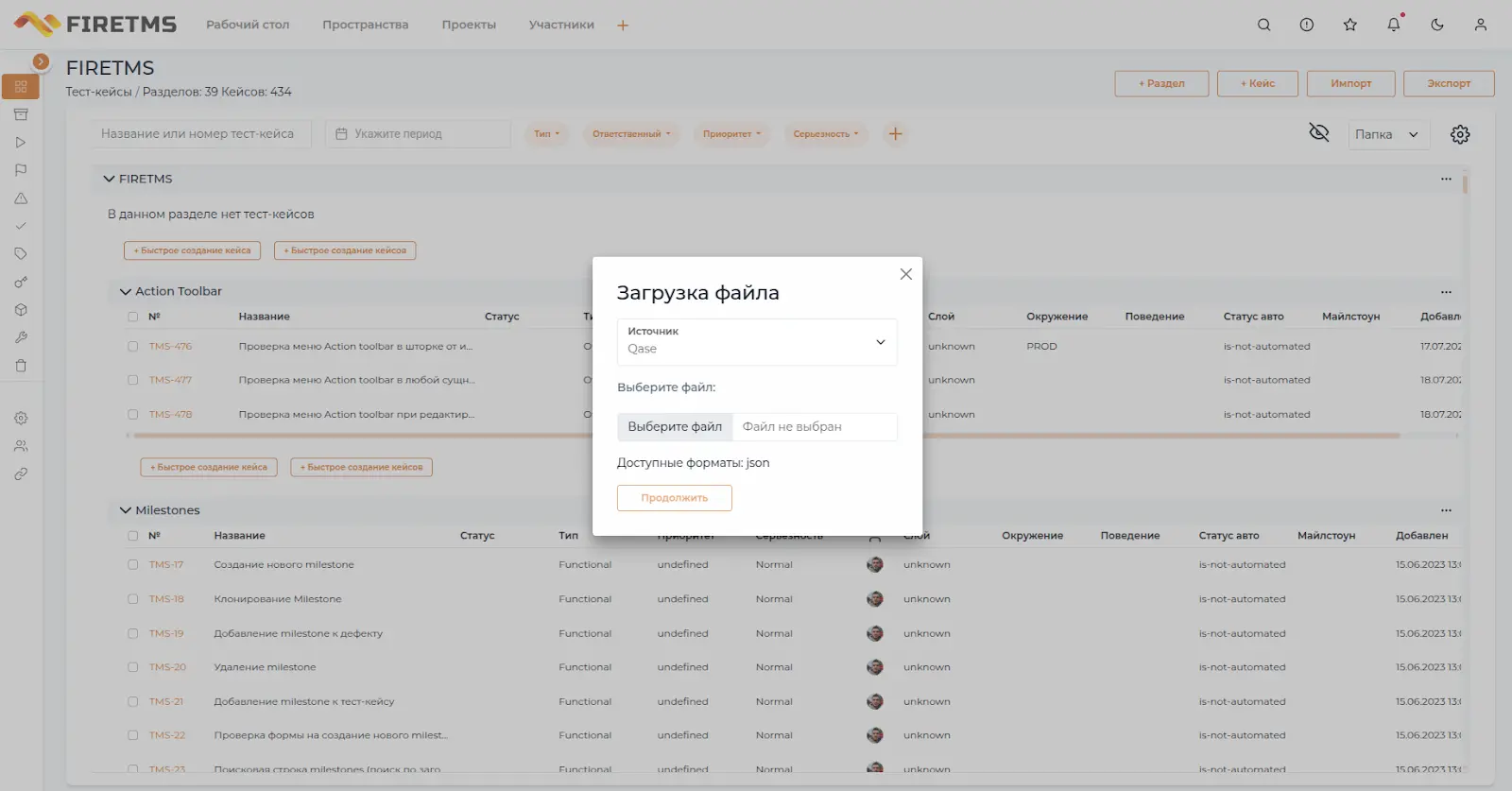Add filter with orange plus icon

coord(895,133)
